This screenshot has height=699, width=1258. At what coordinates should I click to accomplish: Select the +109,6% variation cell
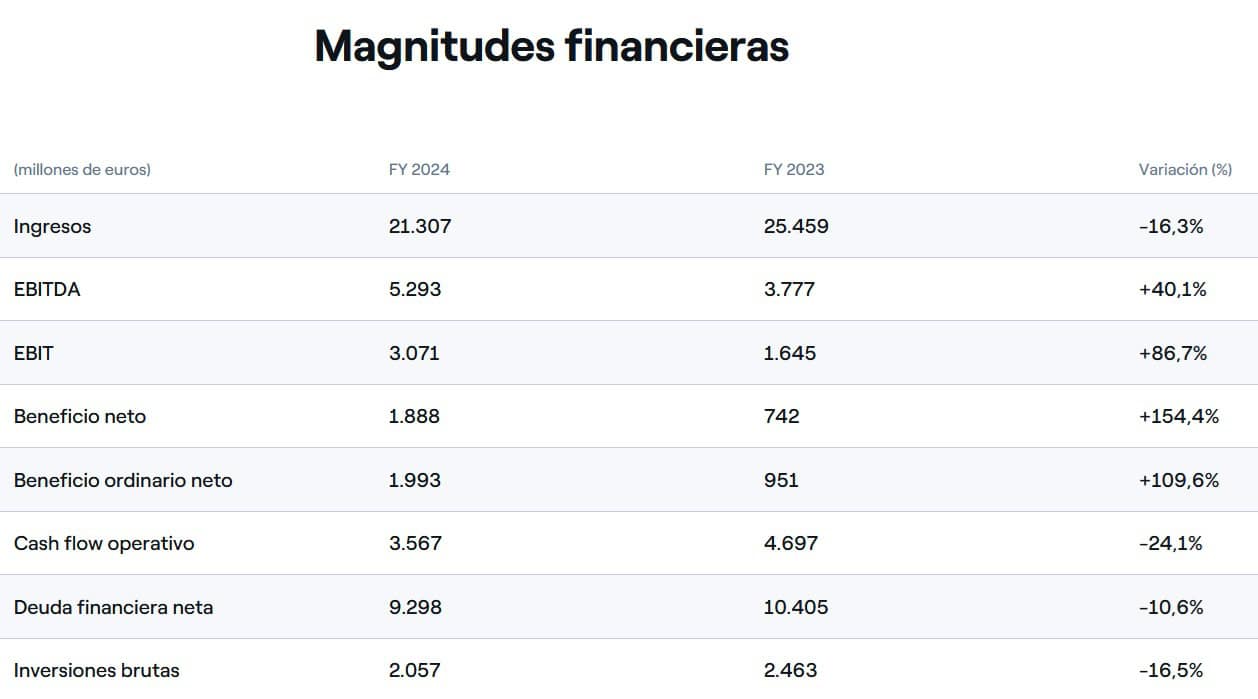click(1179, 480)
